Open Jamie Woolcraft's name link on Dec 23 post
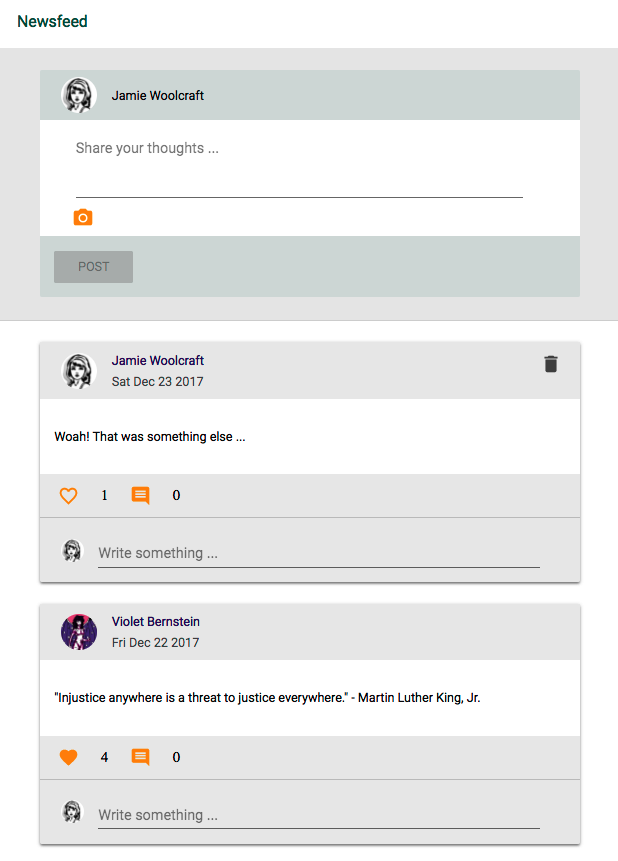The height and width of the screenshot is (861, 618). click(158, 360)
